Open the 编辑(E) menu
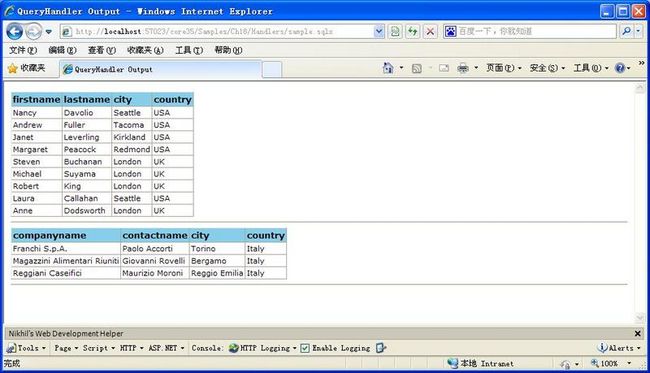The width and height of the screenshot is (650, 373). click(x=62, y=50)
